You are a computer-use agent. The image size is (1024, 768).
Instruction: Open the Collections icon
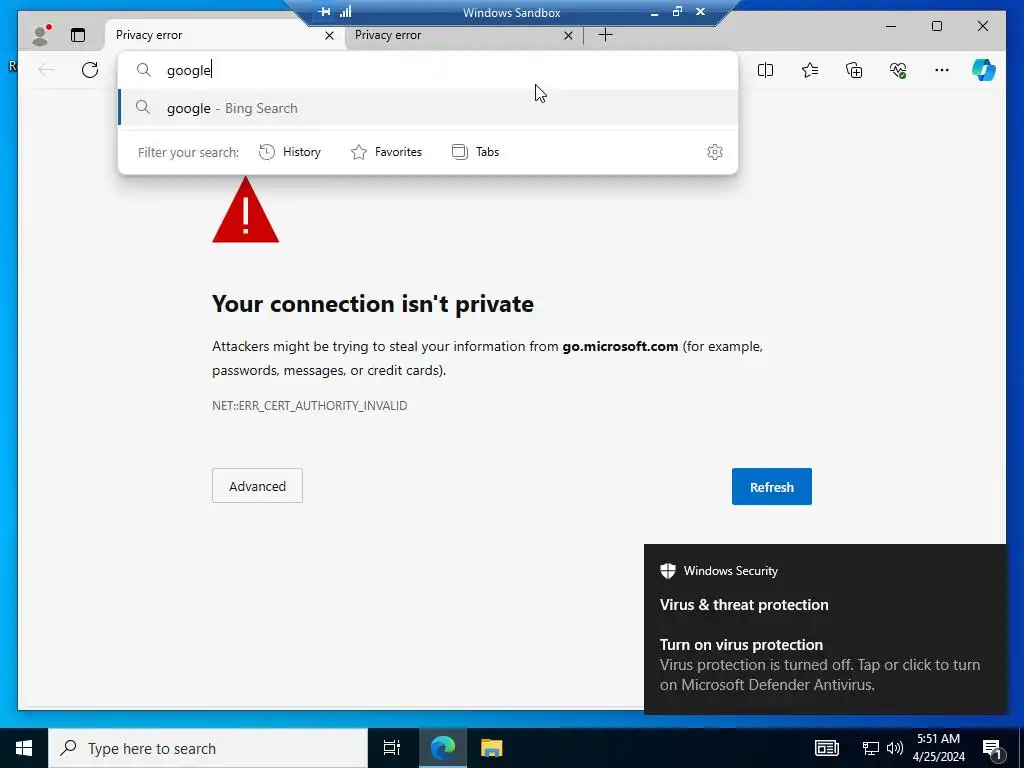click(x=854, y=70)
